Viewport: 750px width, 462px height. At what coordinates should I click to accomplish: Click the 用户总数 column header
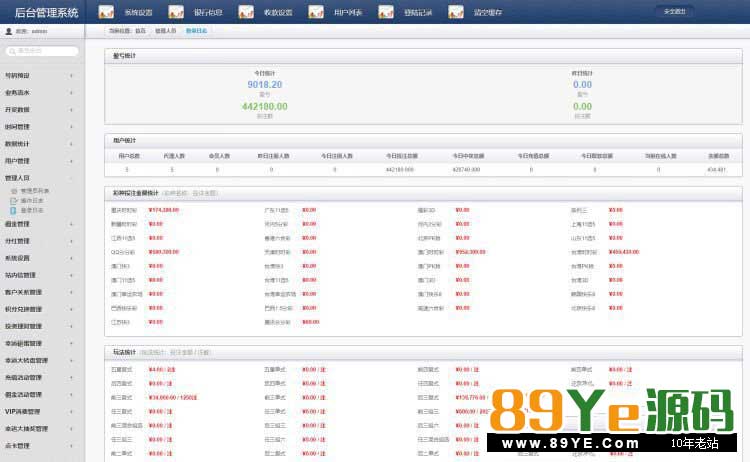[129, 156]
